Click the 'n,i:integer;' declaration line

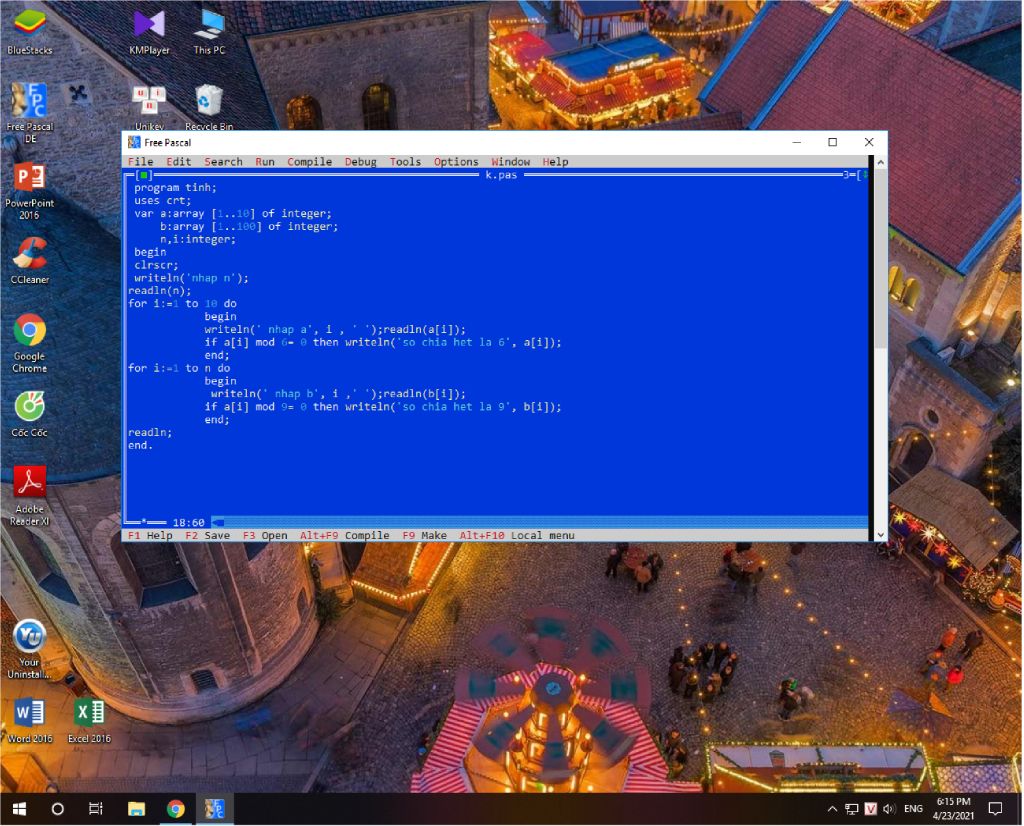coord(198,240)
